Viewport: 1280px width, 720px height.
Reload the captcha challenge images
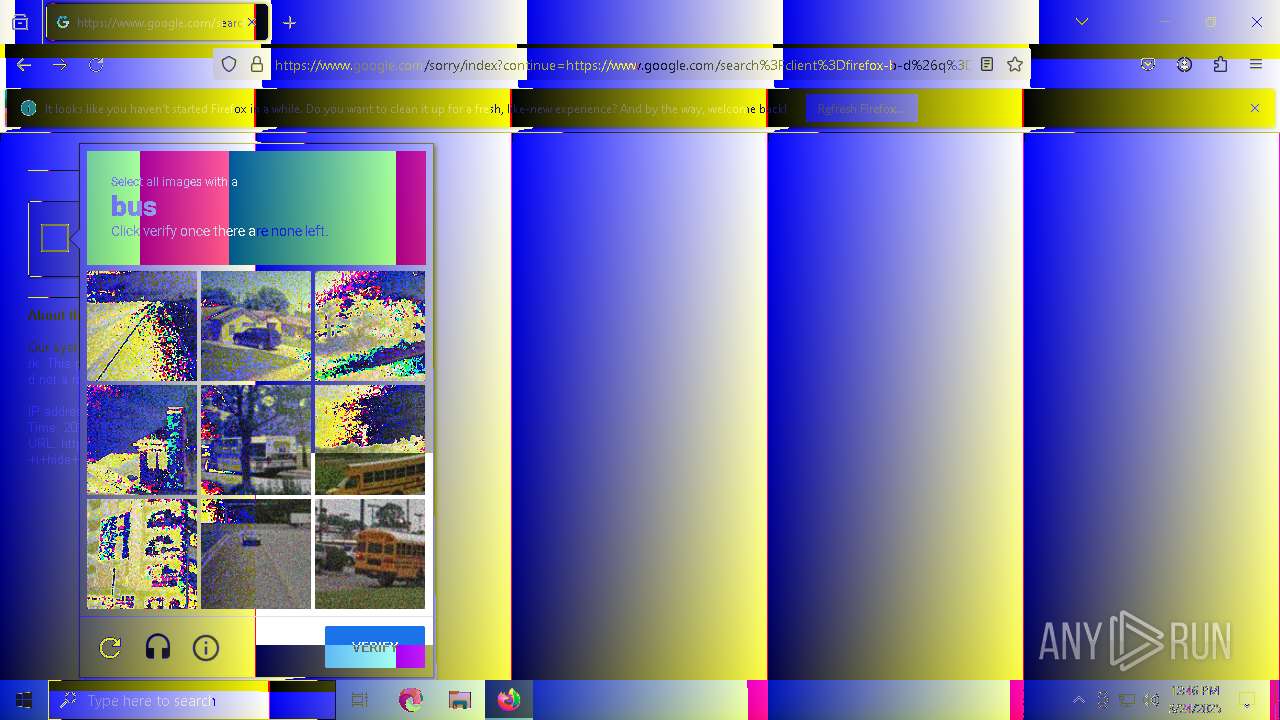tap(110, 648)
